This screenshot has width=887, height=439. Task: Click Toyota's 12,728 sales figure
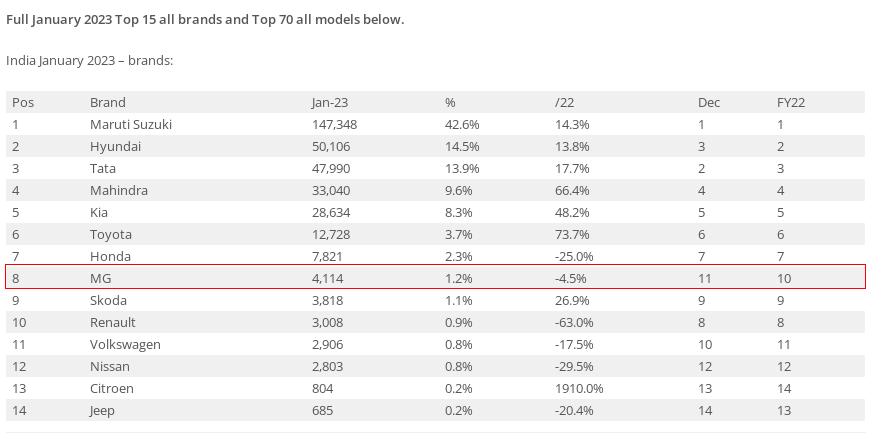pos(331,234)
